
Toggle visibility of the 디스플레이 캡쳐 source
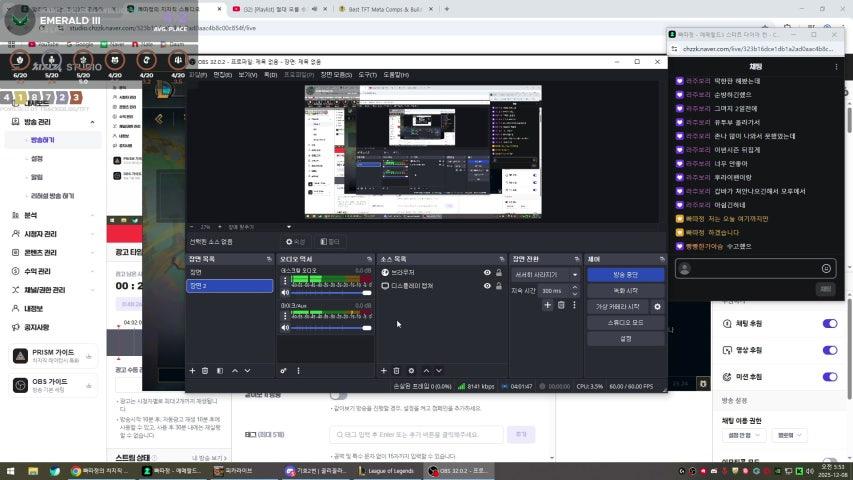(x=487, y=286)
